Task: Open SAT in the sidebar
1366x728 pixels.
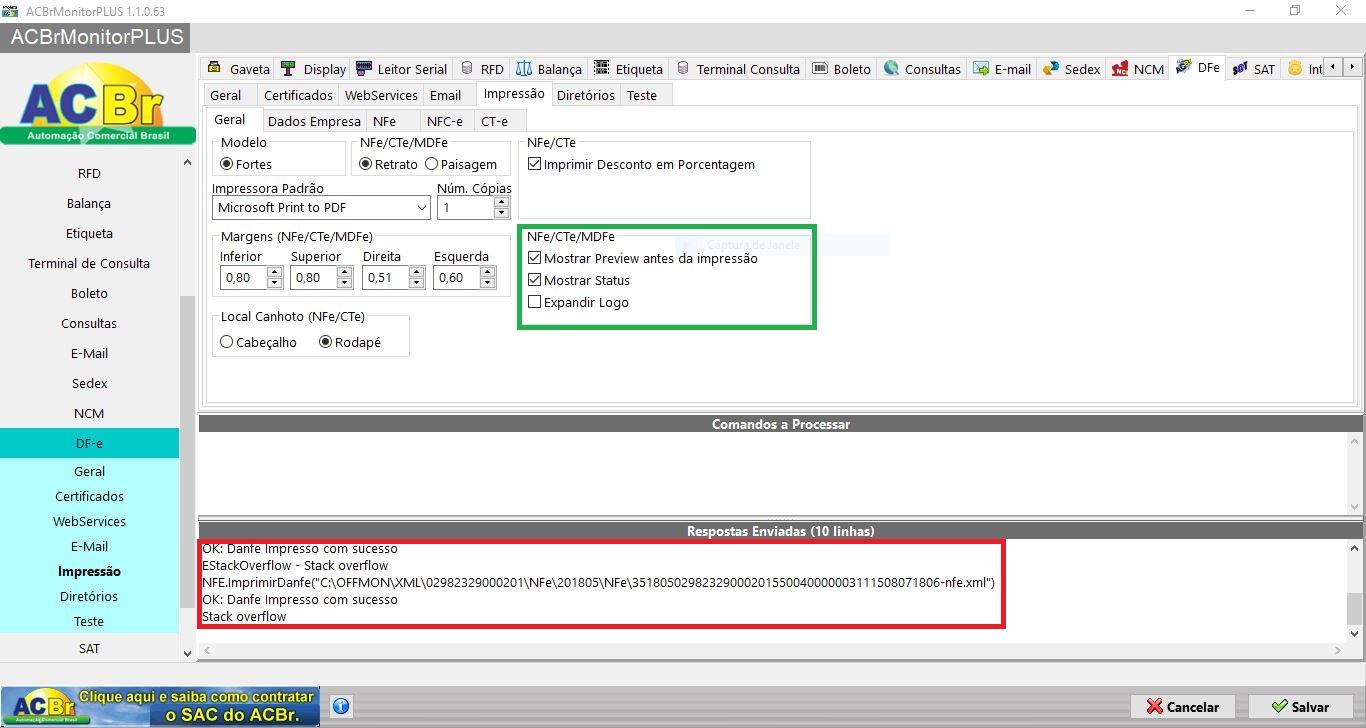Action: pyautogui.click(x=89, y=648)
